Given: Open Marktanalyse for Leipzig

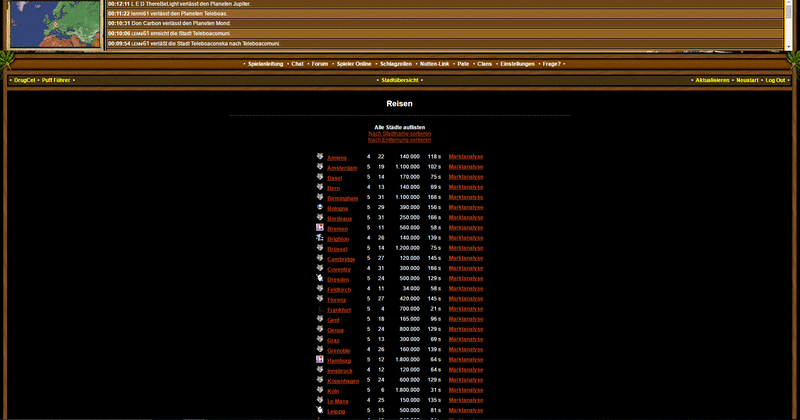Looking at the screenshot, I should tap(466, 410).
